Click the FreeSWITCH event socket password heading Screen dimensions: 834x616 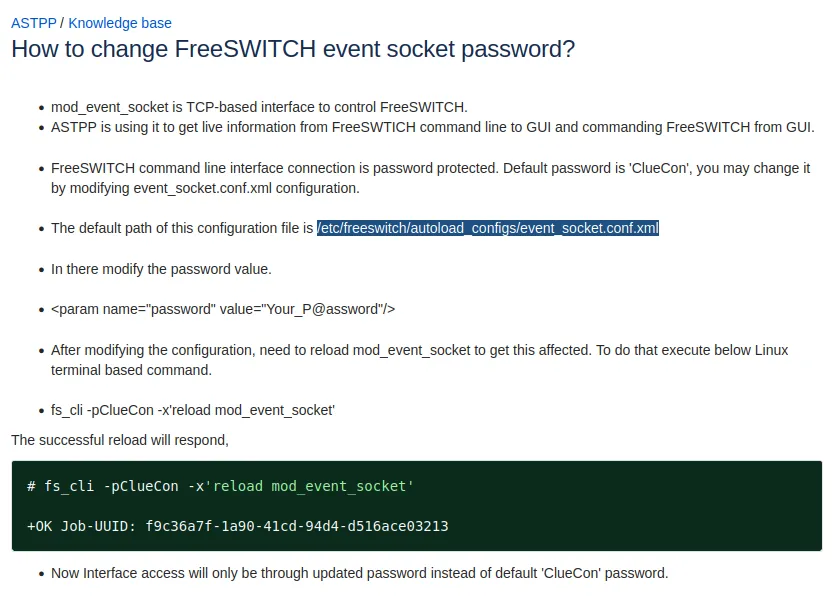pos(292,49)
